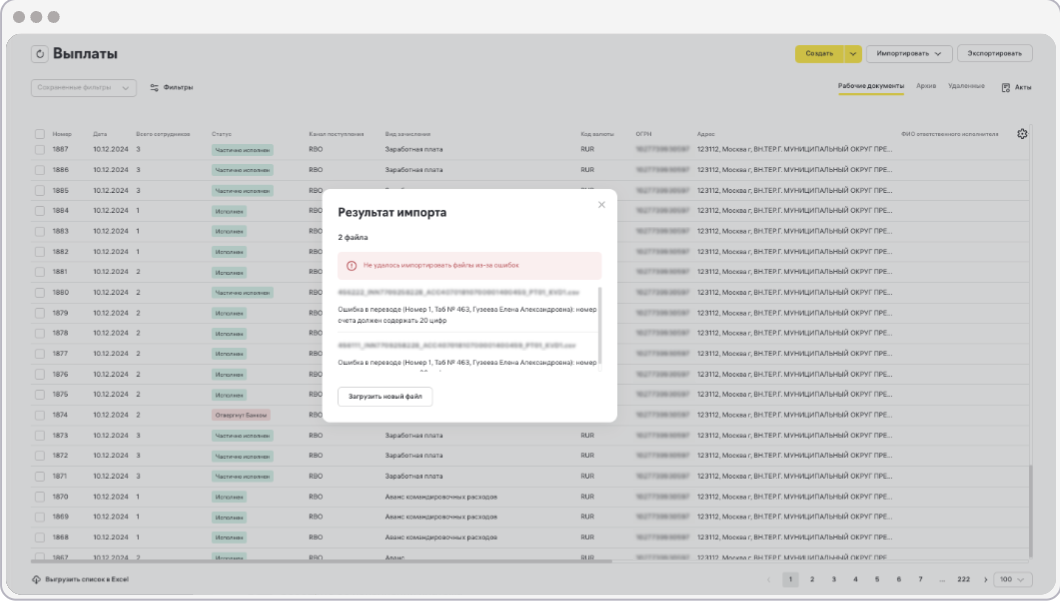
Task: Click the Загрузить новый файл button
Action: [x=385, y=397]
